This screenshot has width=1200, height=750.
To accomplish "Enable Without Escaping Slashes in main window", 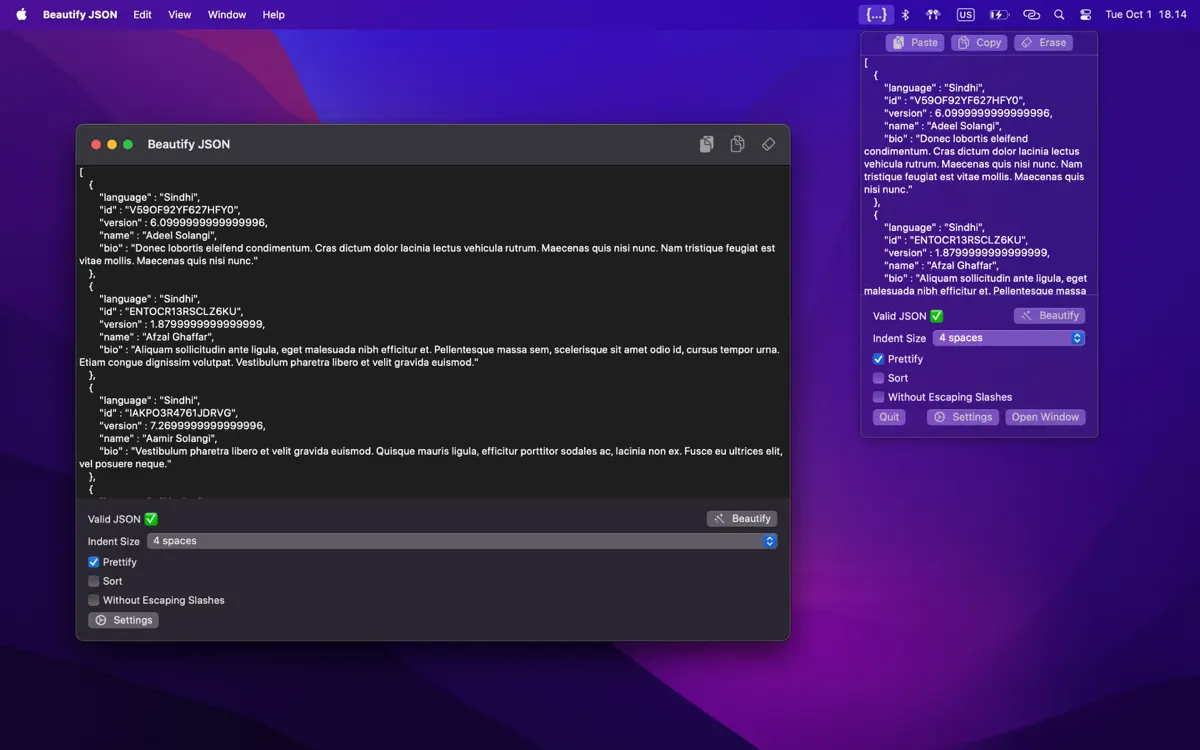I will [x=94, y=600].
